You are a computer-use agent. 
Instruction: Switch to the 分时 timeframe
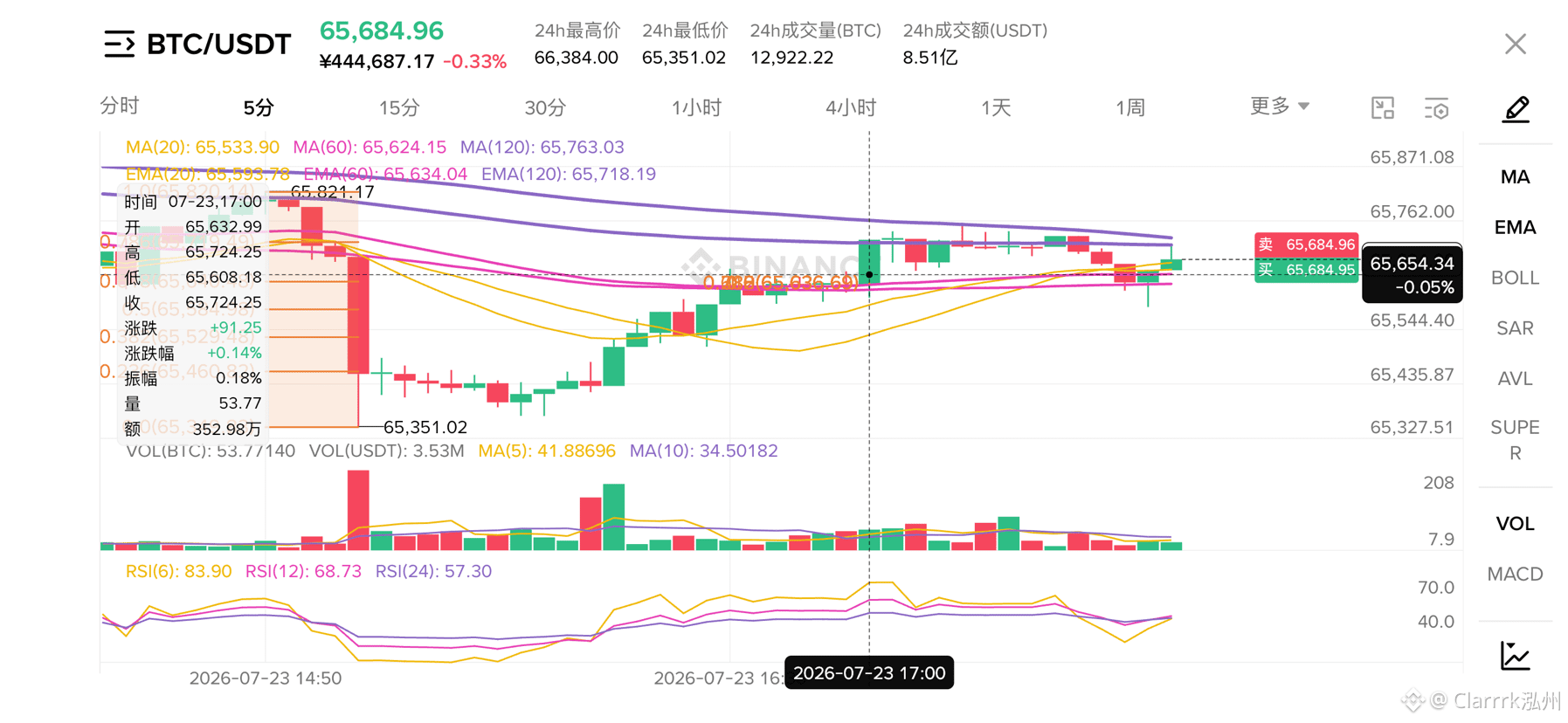120,107
